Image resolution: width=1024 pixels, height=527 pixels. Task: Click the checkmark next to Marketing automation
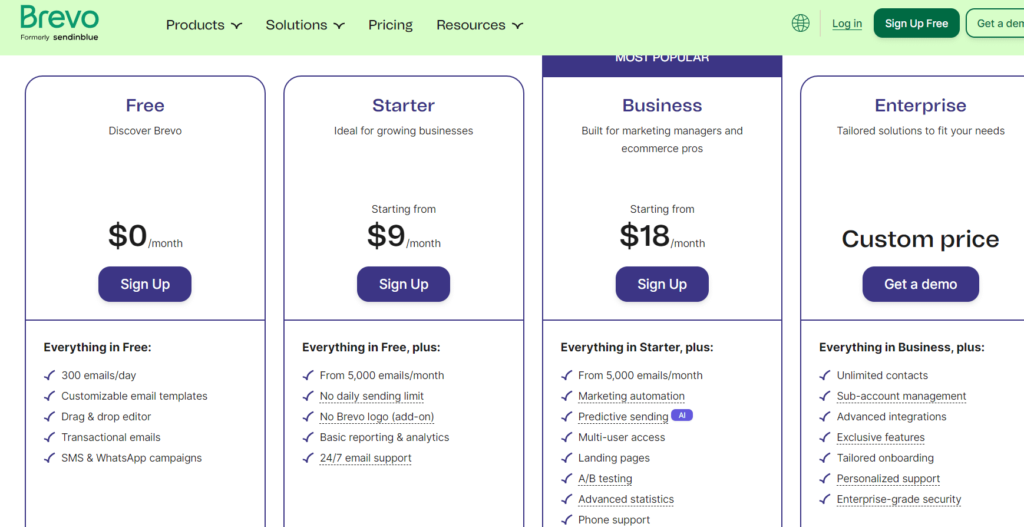point(566,396)
